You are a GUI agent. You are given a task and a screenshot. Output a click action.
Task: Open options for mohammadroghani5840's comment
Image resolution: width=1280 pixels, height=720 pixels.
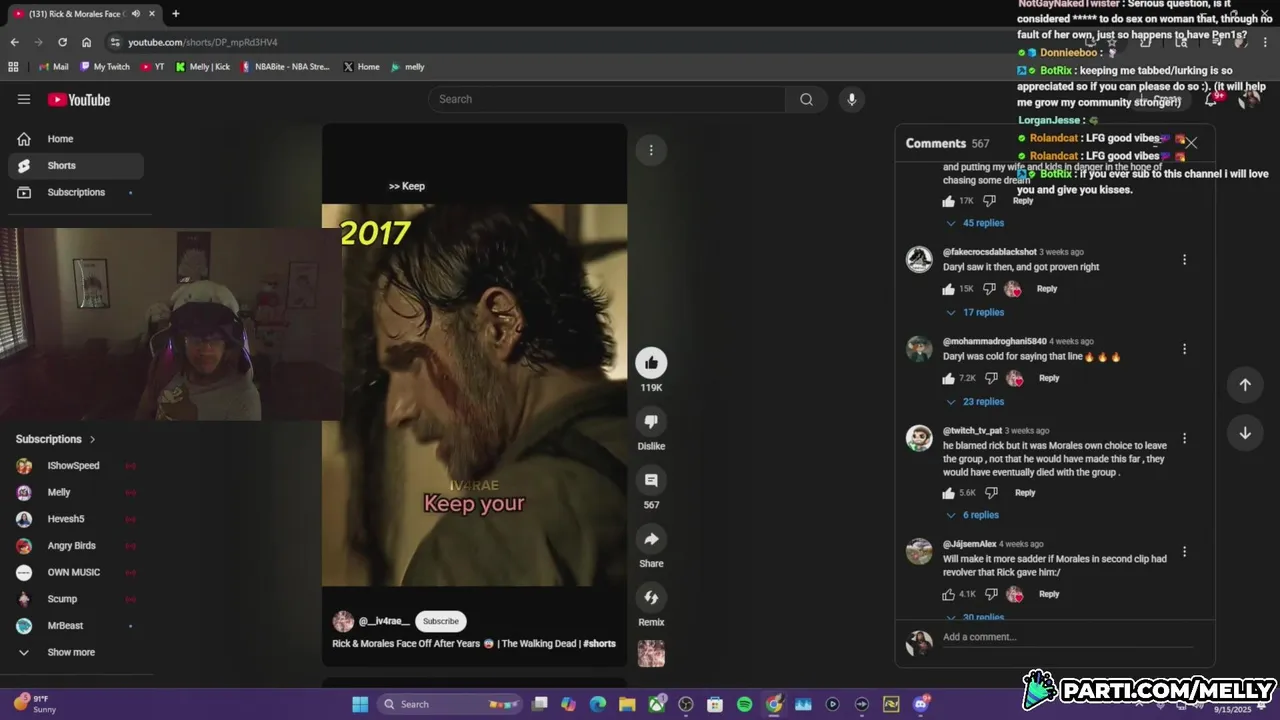pos(1184,349)
